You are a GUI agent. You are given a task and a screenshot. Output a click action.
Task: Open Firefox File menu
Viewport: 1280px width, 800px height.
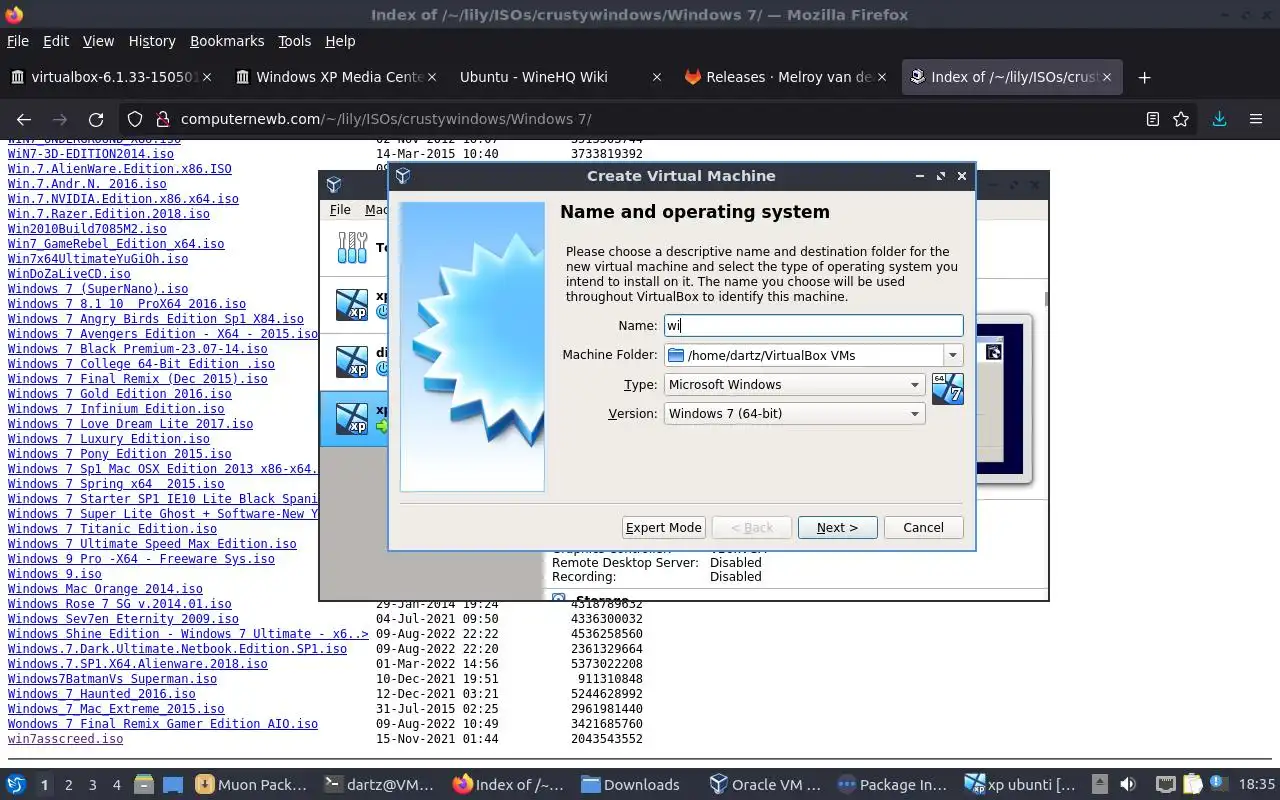[x=18, y=41]
